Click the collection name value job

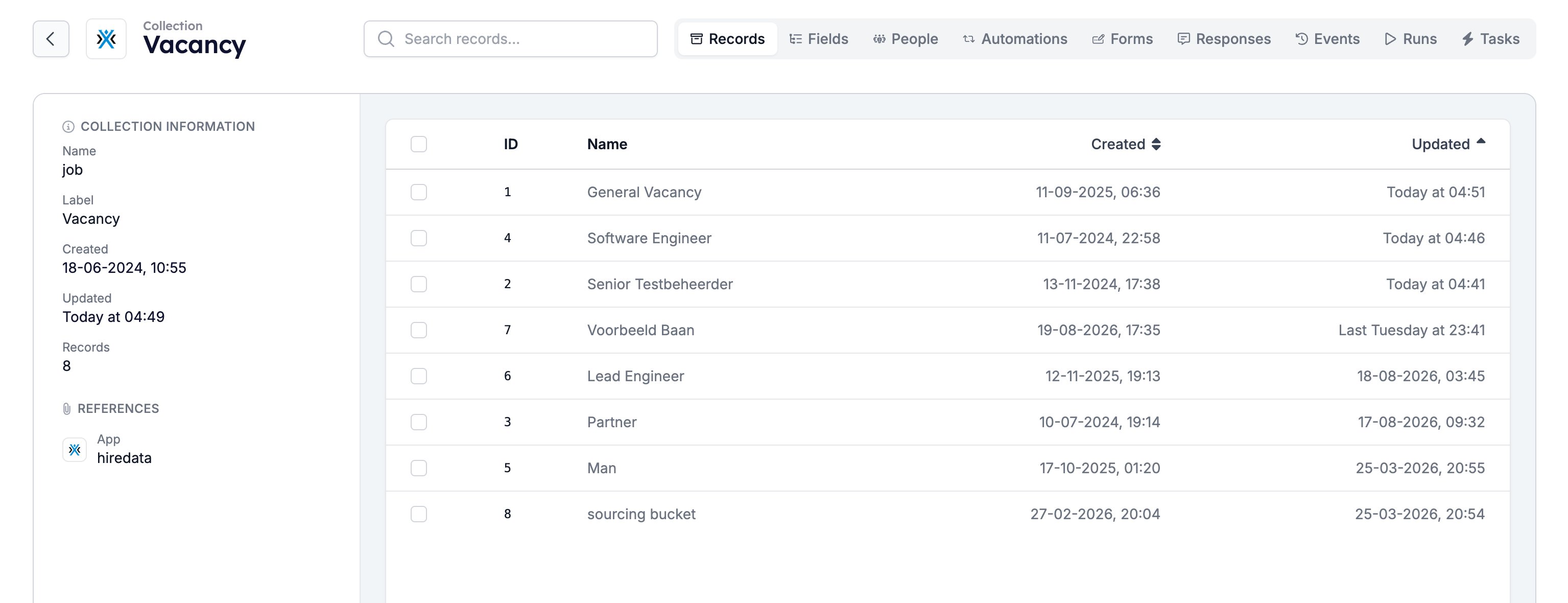pos(73,170)
